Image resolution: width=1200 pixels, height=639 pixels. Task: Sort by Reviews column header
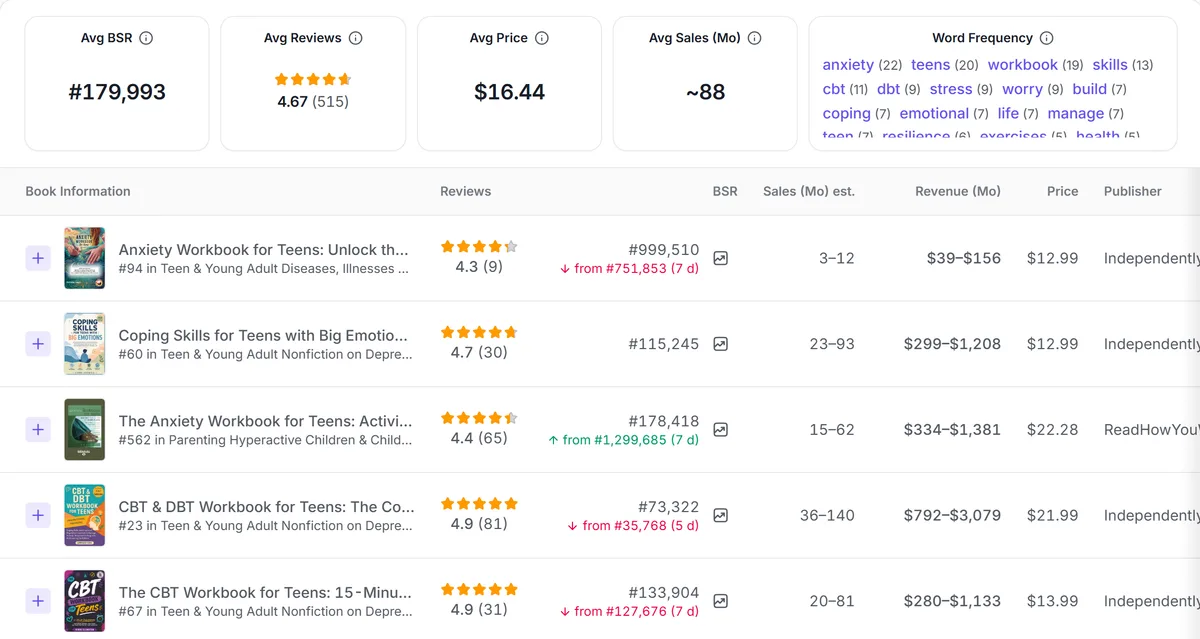pos(465,191)
